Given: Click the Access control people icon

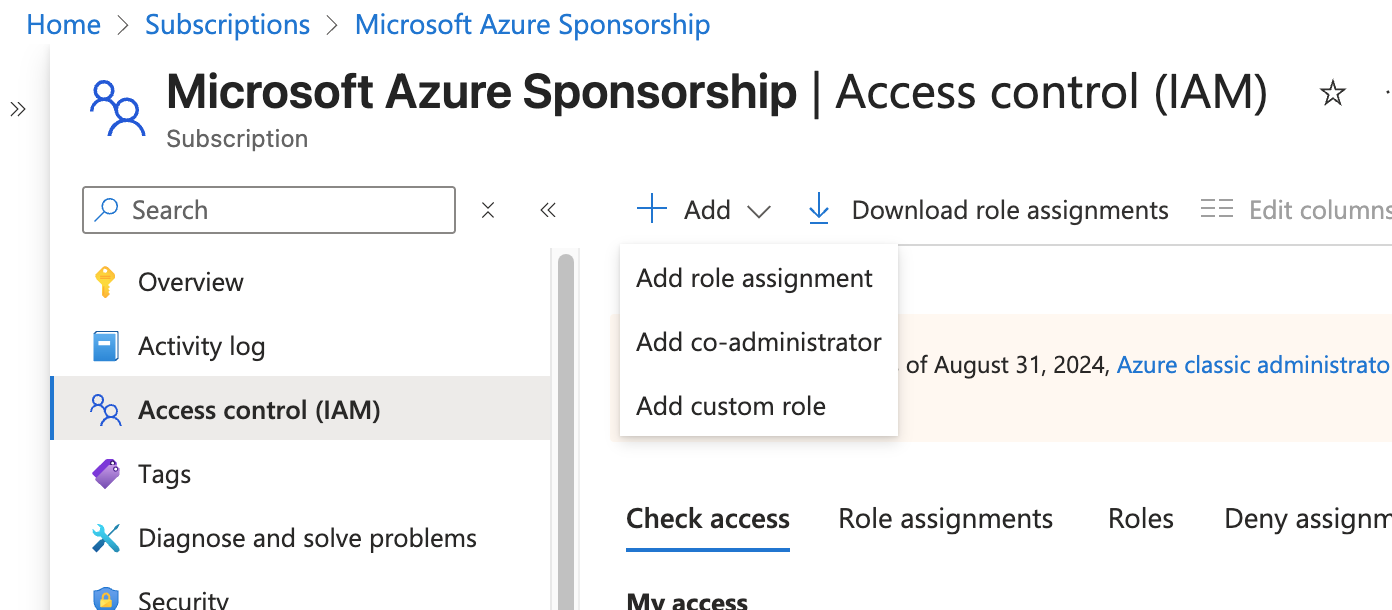Looking at the screenshot, I should tap(105, 410).
